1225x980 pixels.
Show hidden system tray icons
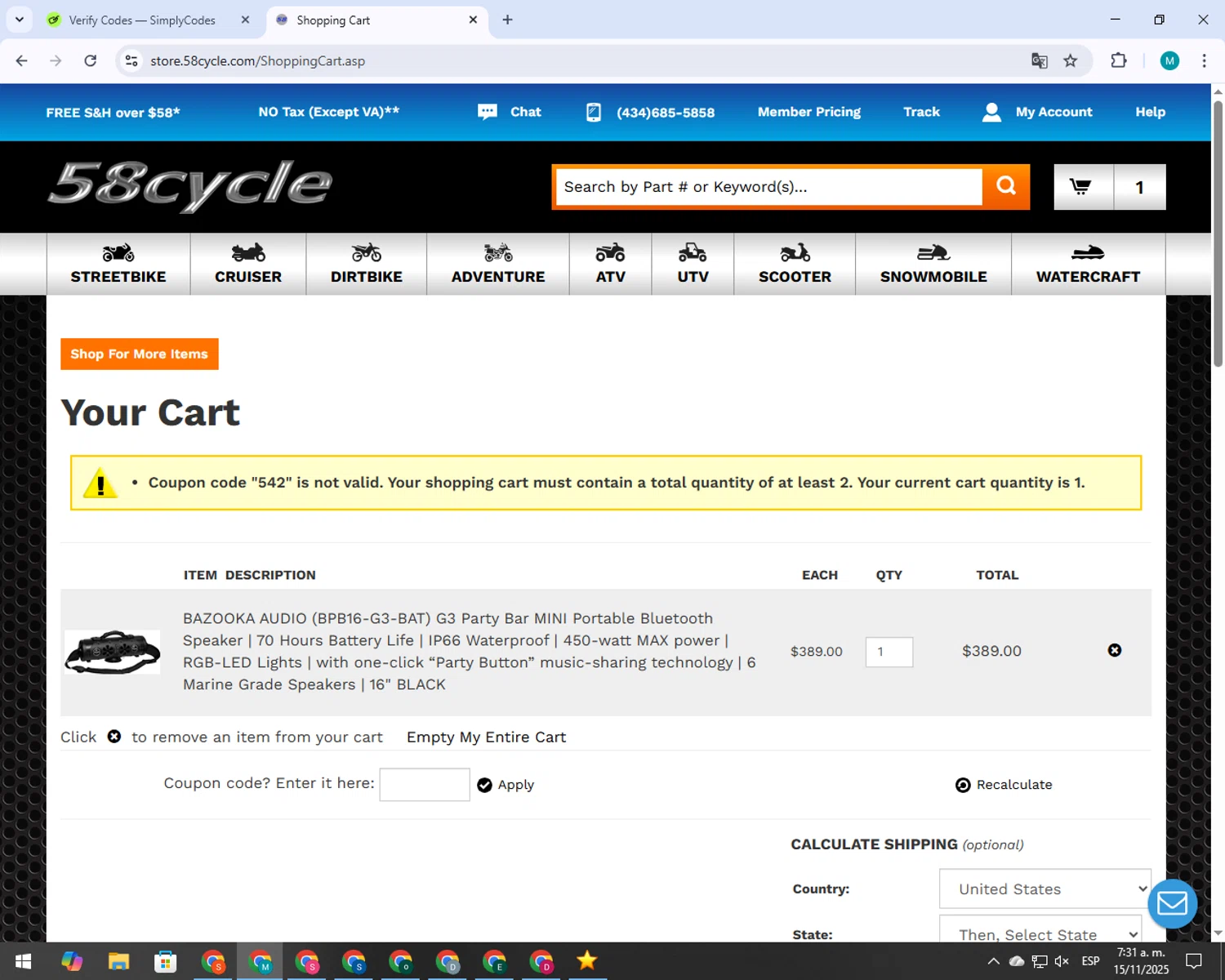[x=993, y=961]
